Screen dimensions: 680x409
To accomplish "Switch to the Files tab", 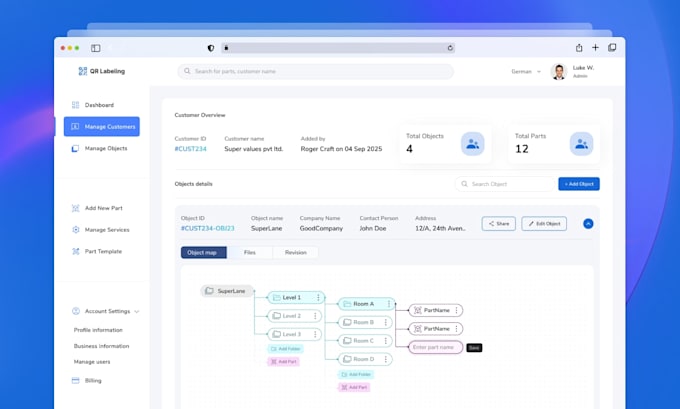I will tap(250, 252).
